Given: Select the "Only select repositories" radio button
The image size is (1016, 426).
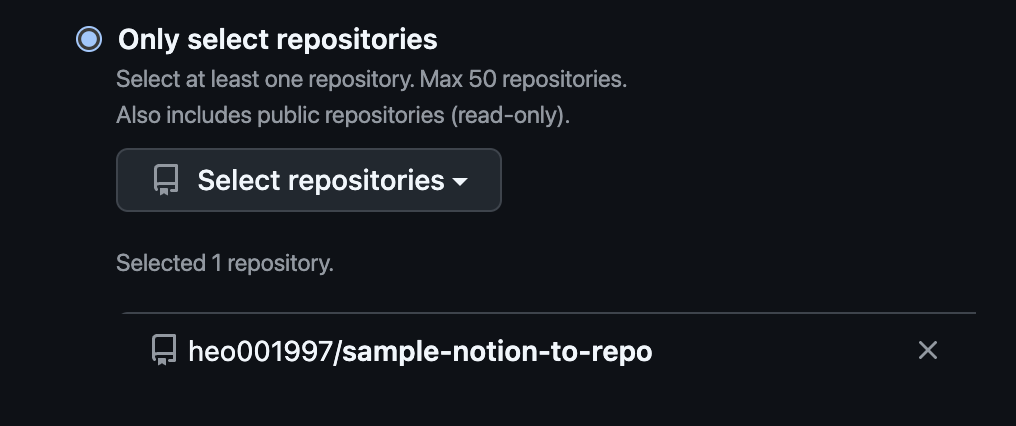Looking at the screenshot, I should (x=89, y=40).
